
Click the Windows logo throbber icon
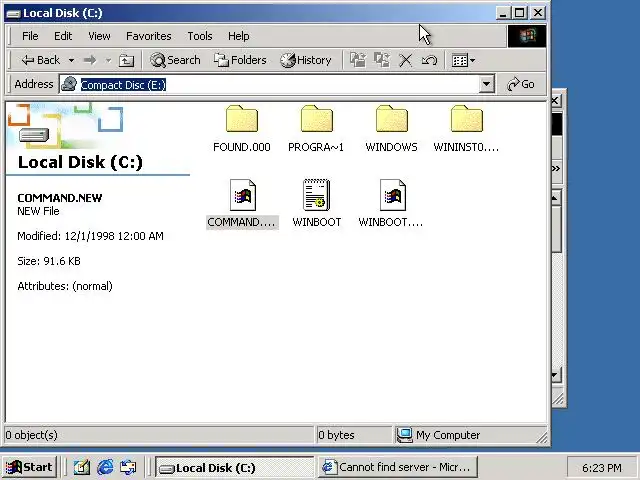pyautogui.click(x=527, y=36)
